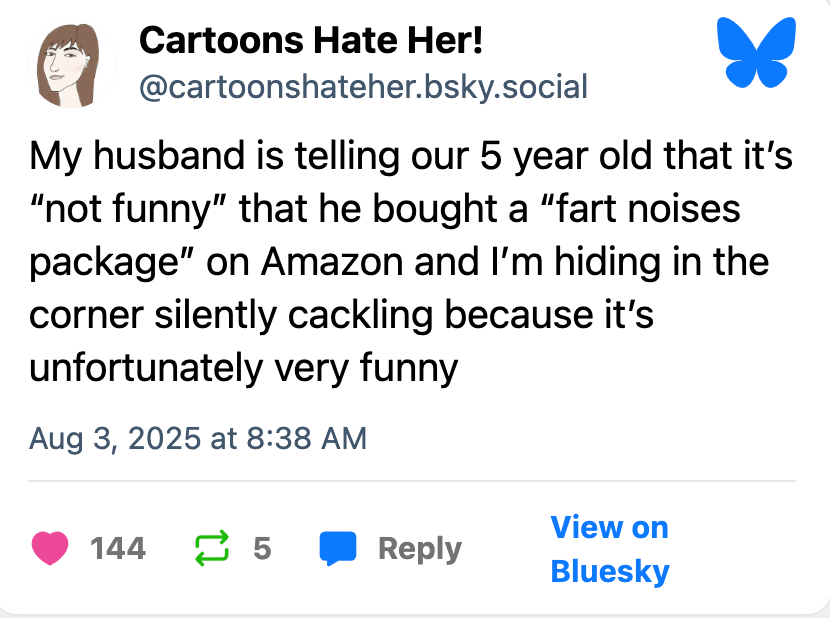Open the View on Bluesky link

pyautogui.click(x=609, y=549)
